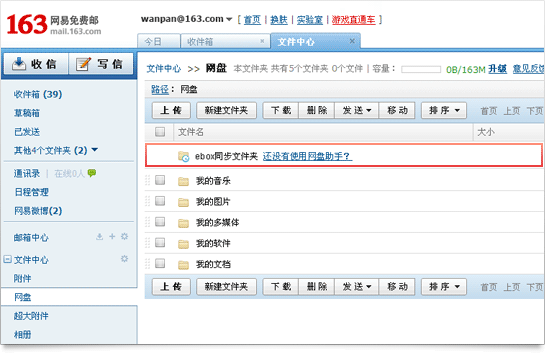Click the 升级 upgrade link
This screenshot has width=545, height=360.
point(497,69)
